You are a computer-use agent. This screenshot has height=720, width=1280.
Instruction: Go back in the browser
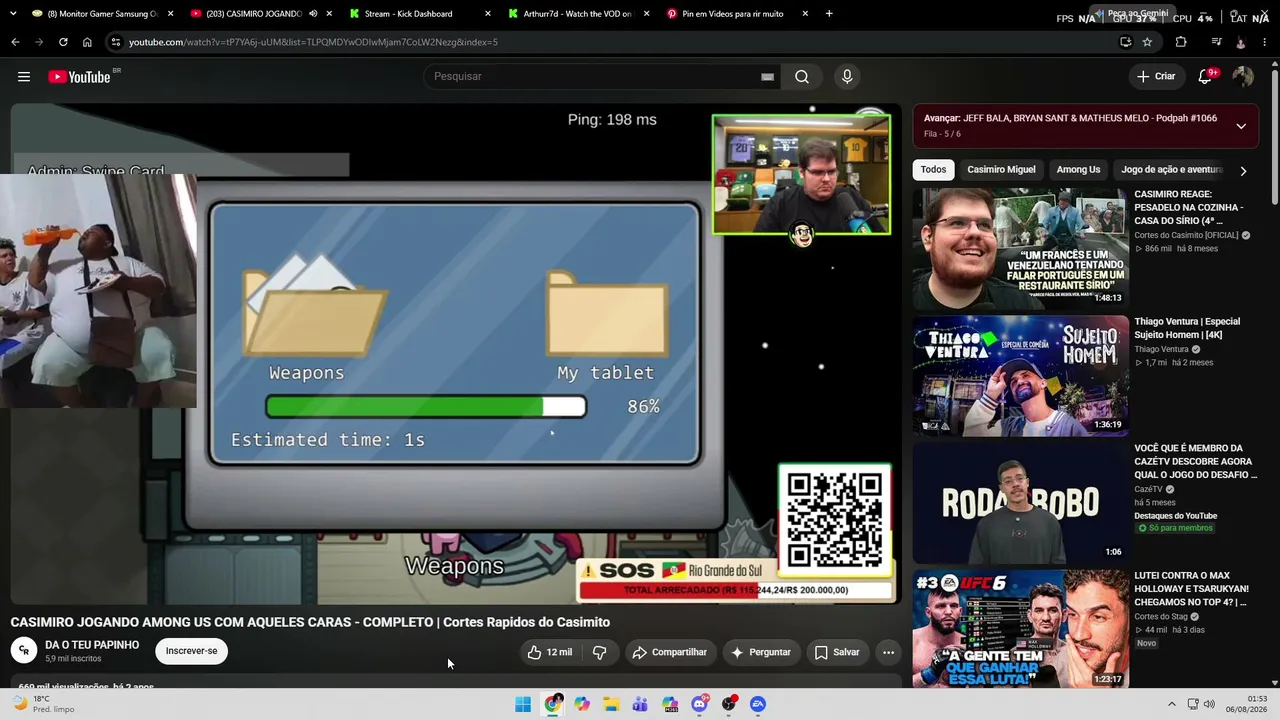tap(15, 42)
